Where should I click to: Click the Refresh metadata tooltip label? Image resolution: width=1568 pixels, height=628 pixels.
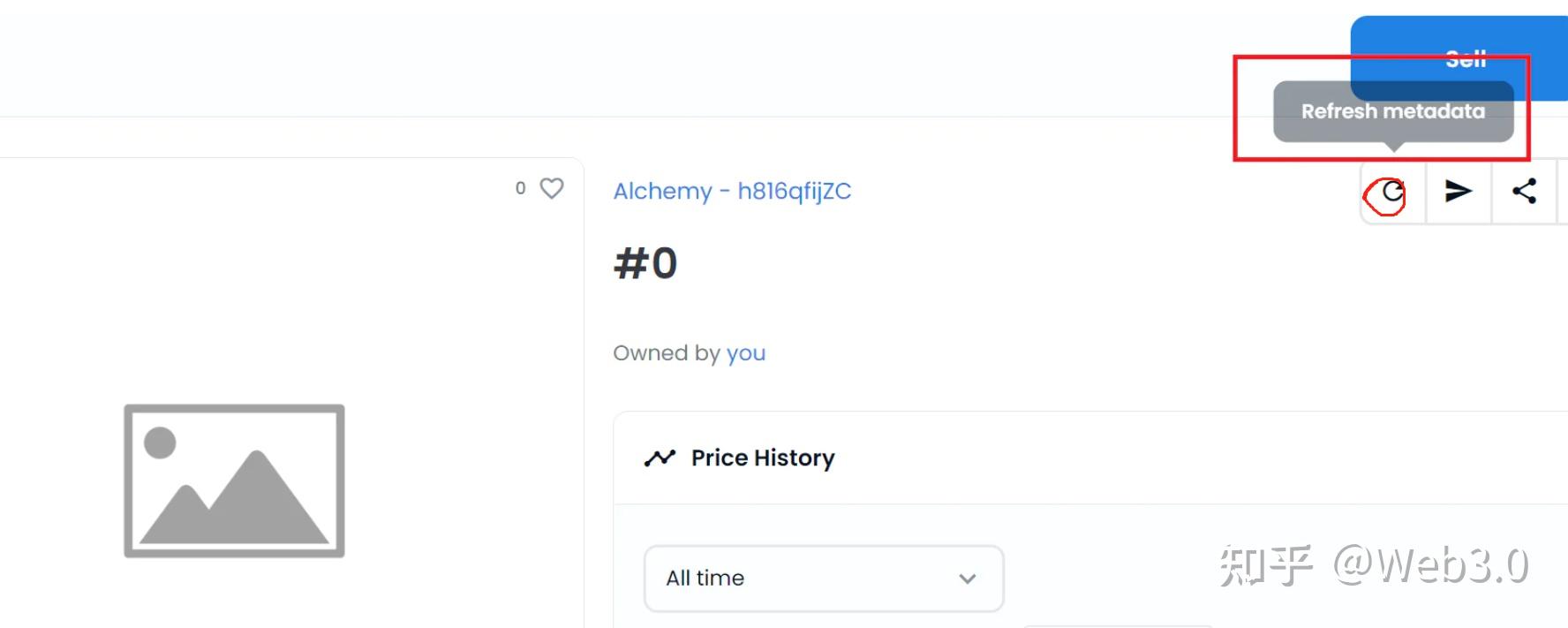[1392, 111]
